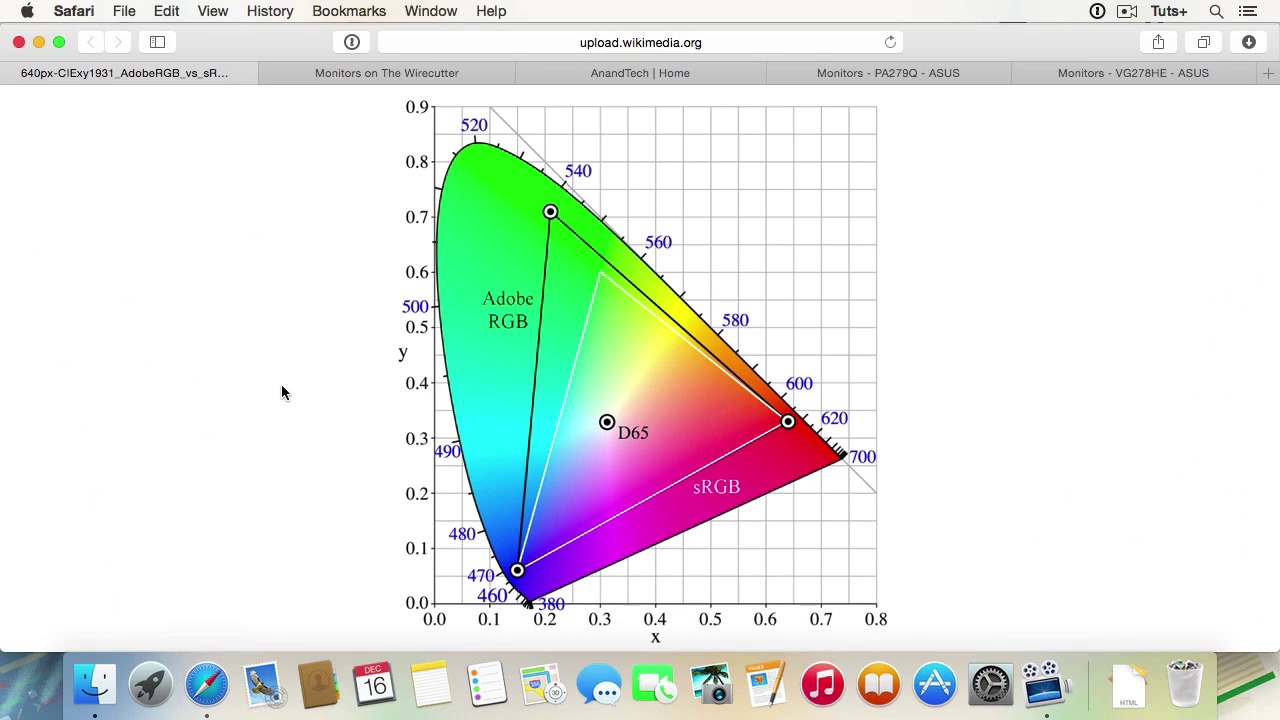This screenshot has height=720, width=1280.
Task: Open App Store from the Dock
Action: point(935,685)
